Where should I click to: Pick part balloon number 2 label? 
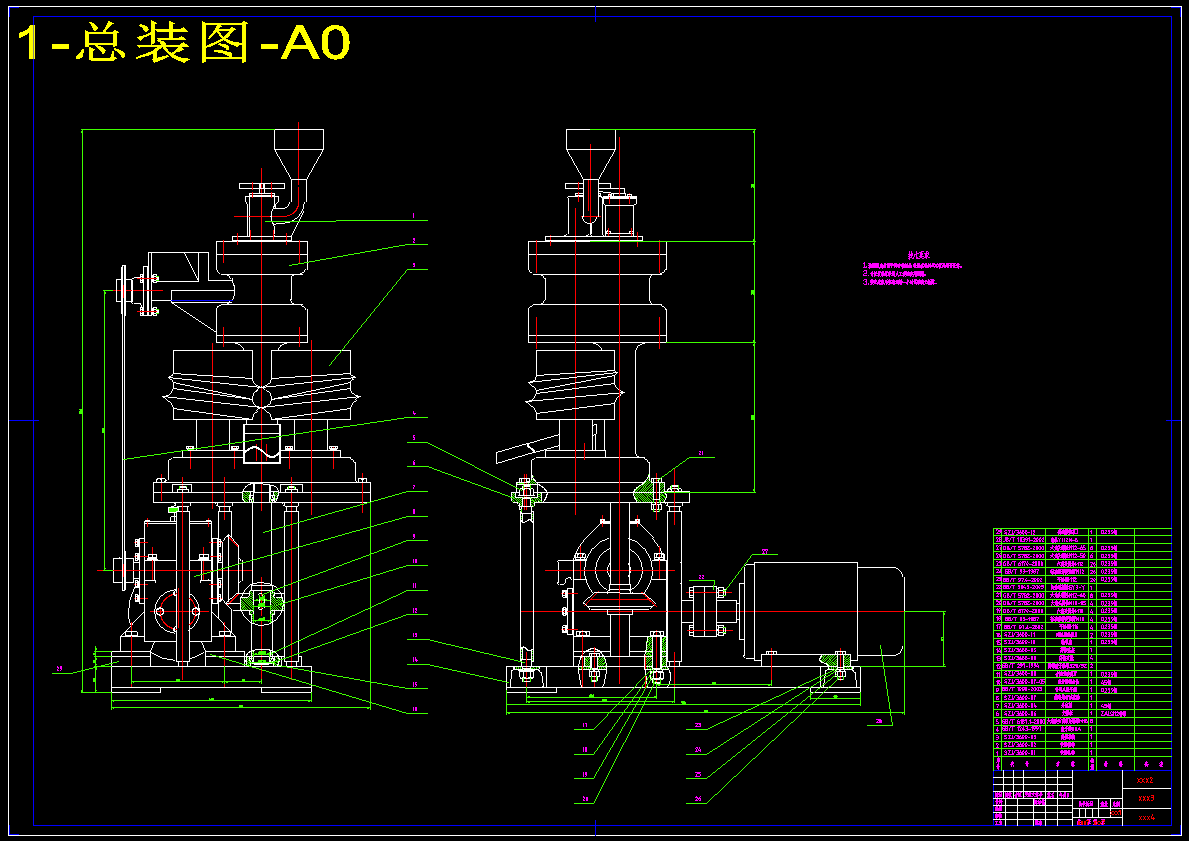(413, 240)
